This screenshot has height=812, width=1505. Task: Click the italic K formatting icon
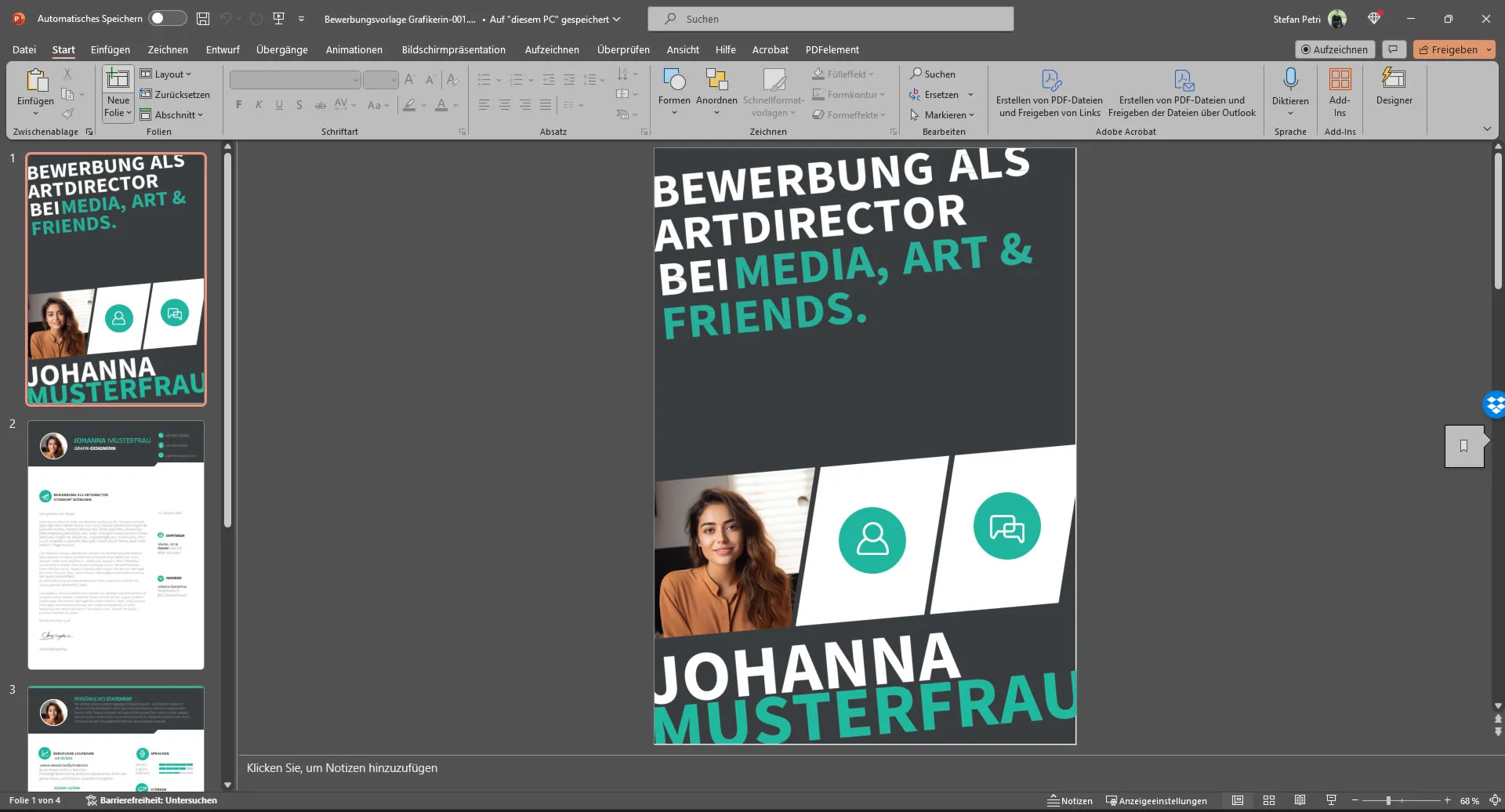pyautogui.click(x=259, y=105)
